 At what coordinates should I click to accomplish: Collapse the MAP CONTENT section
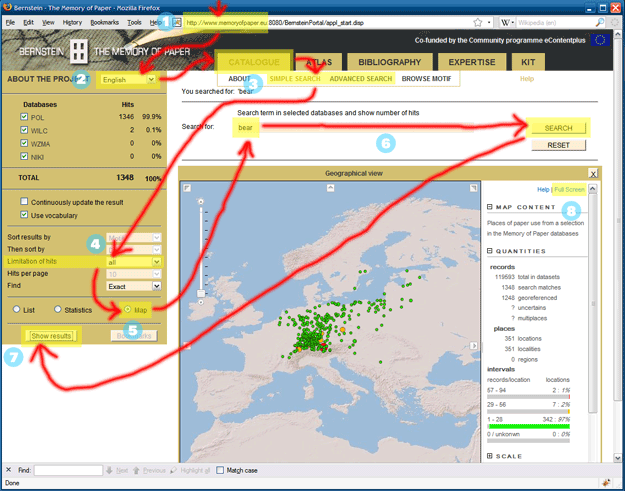pyautogui.click(x=489, y=207)
